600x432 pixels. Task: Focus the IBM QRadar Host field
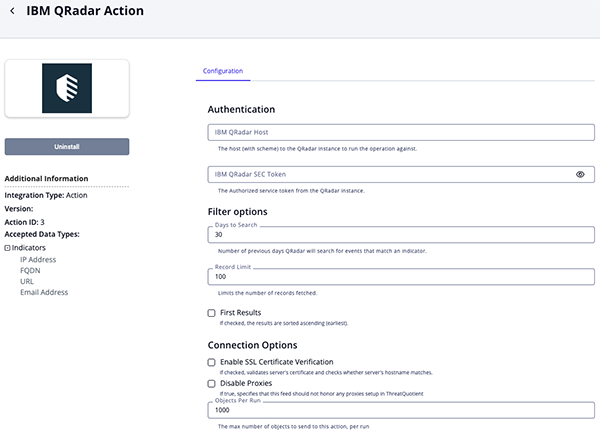click(401, 132)
